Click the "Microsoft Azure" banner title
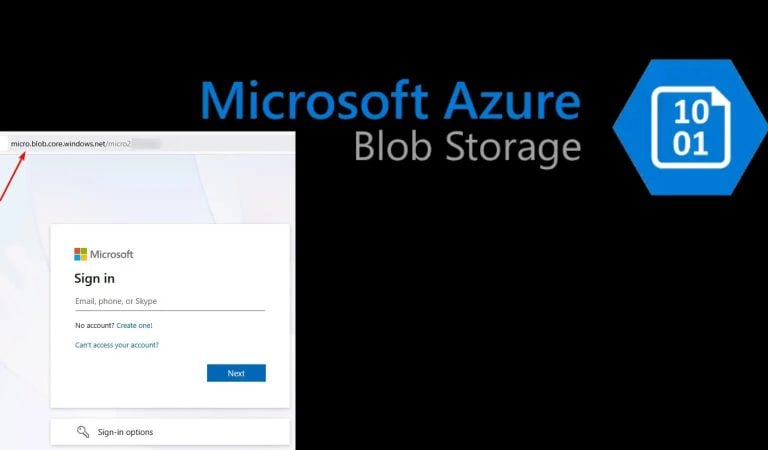The image size is (768, 450). [x=389, y=103]
